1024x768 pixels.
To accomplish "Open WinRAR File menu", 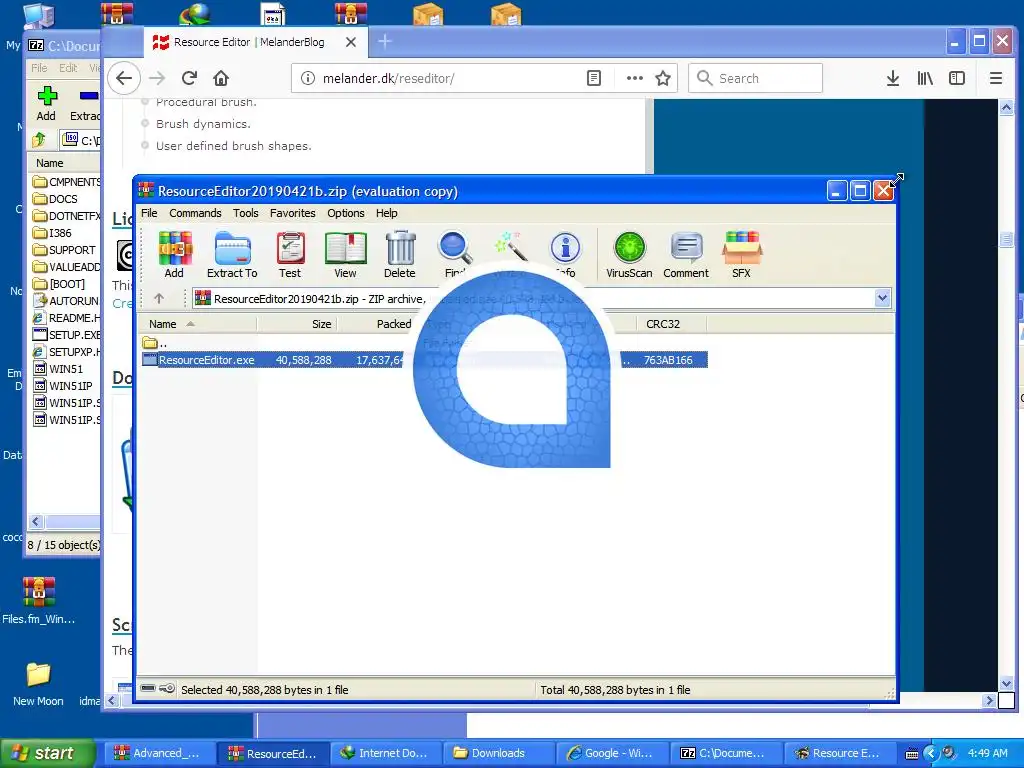I will click(149, 213).
